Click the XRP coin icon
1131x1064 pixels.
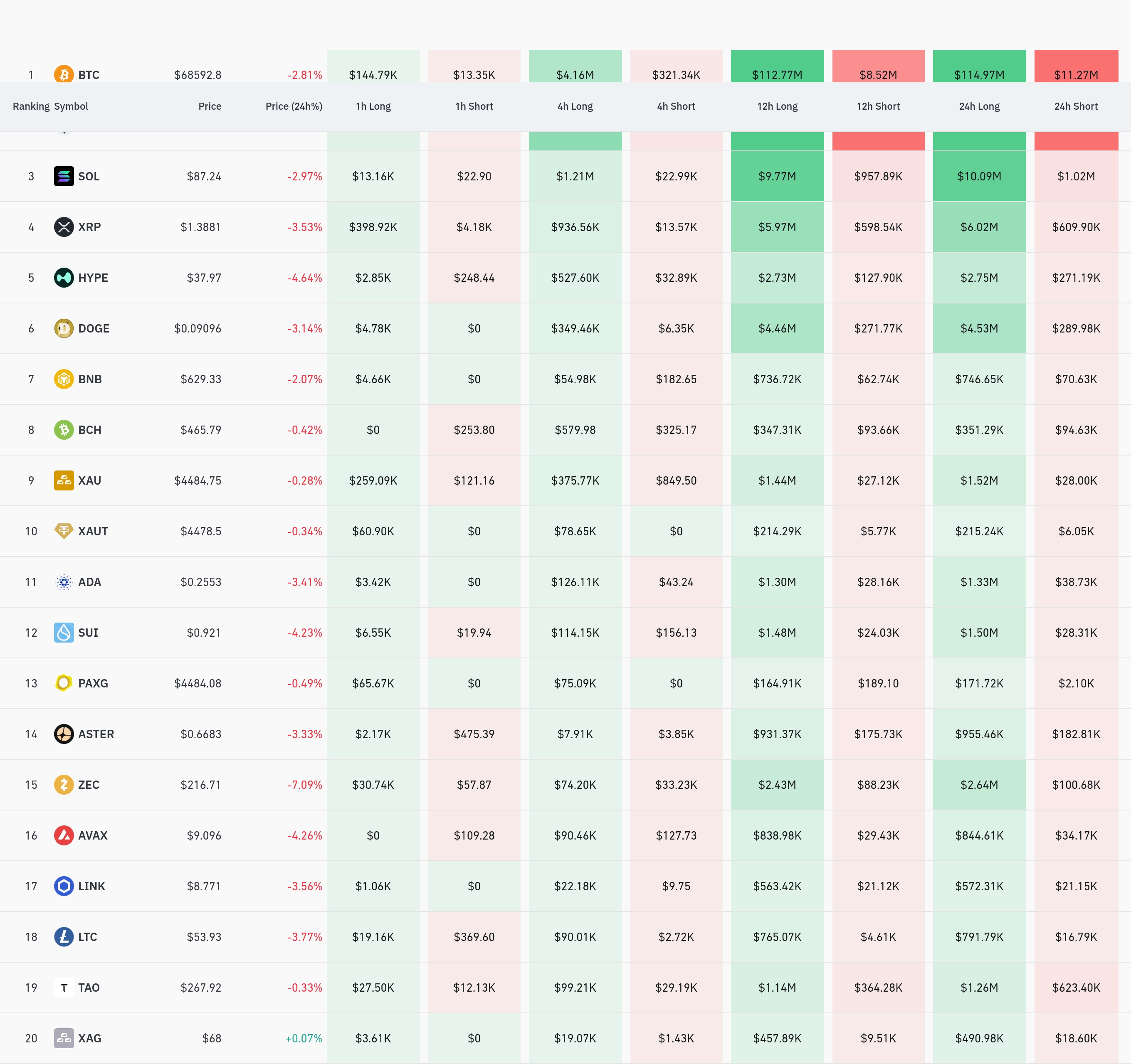(64, 227)
